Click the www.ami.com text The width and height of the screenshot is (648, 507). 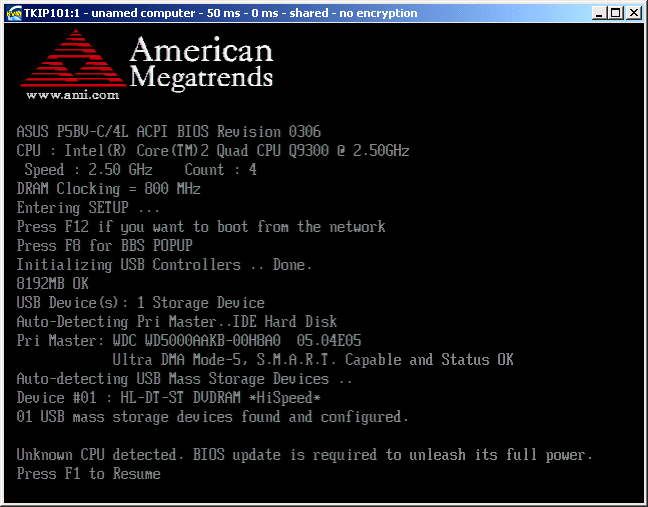click(73, 95)
